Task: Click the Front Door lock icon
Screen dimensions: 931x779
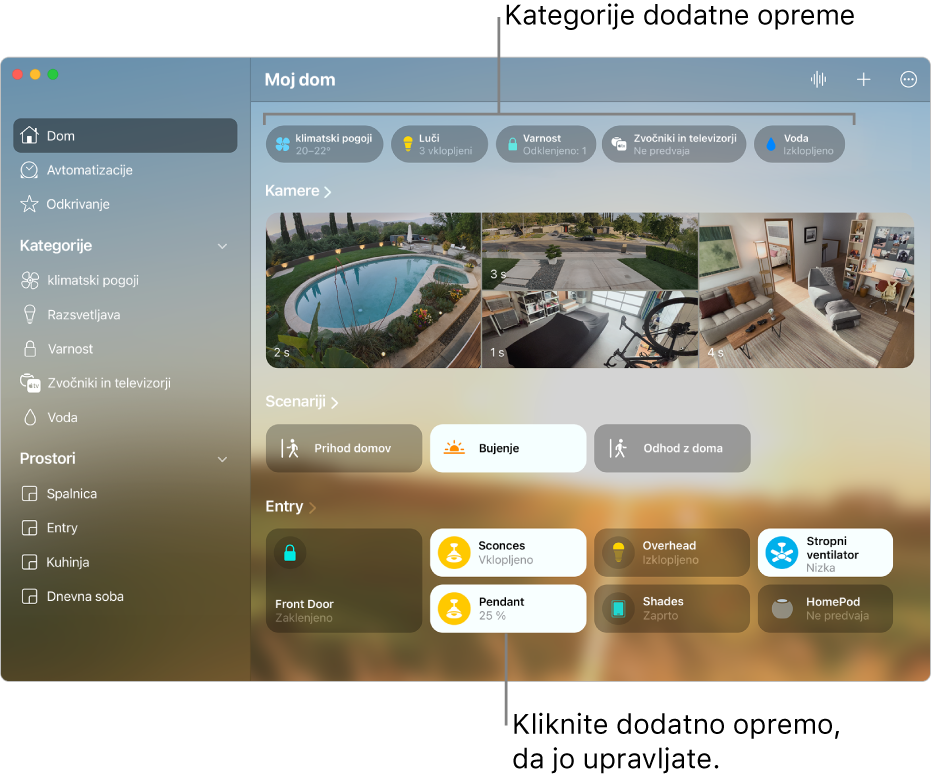Action: [x=290, y=553]
